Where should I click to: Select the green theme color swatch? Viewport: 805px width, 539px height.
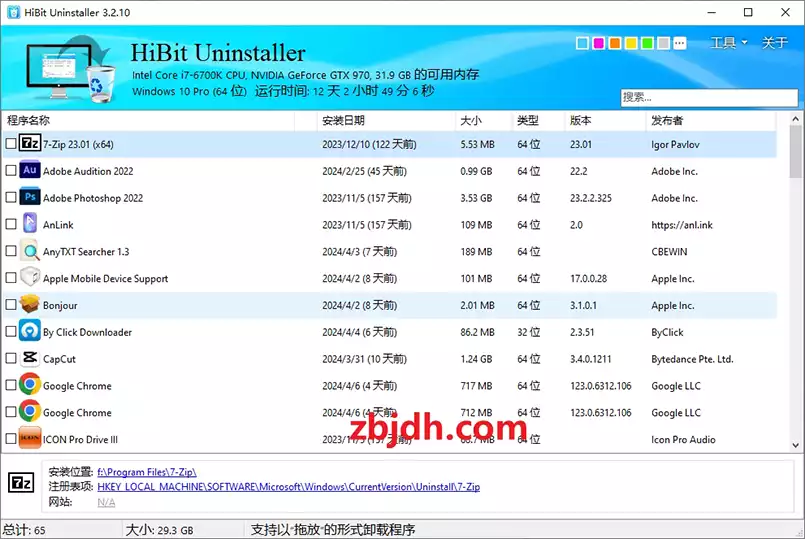(x=647, y=43)
